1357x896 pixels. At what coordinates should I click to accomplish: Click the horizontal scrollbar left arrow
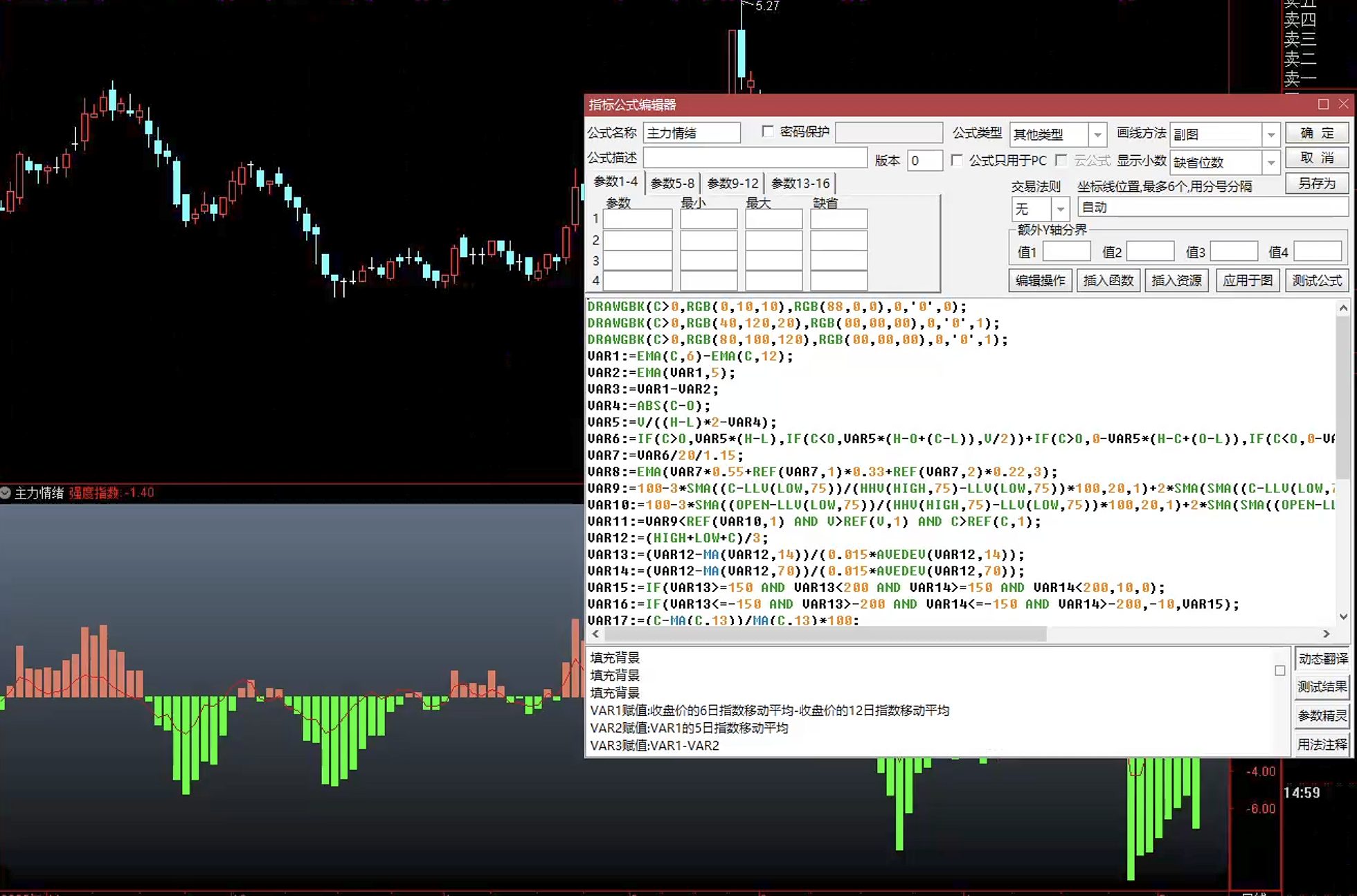tap(595, 634)
